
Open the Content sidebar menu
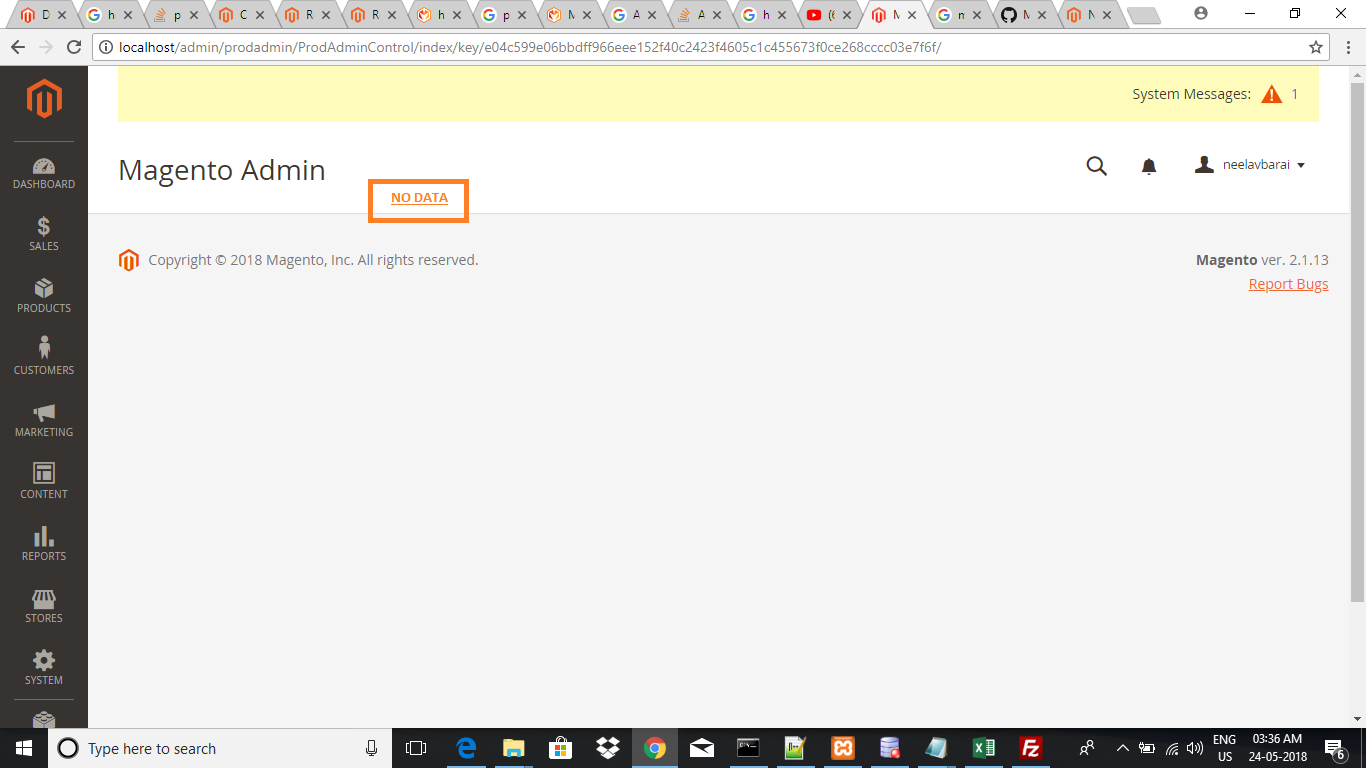coord(44,481)
